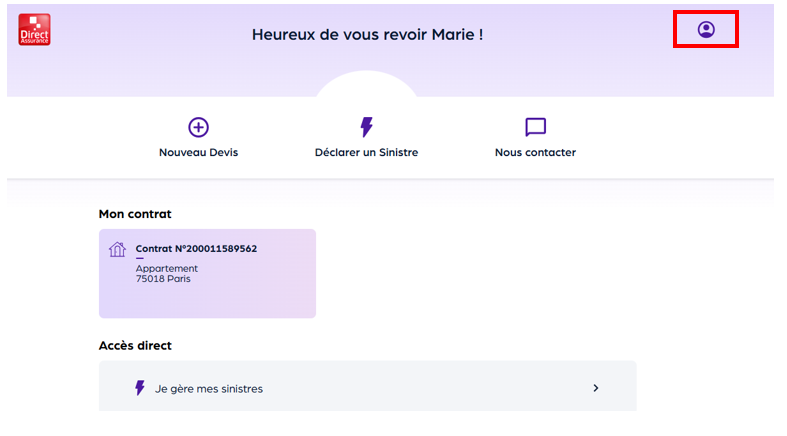The width and height of the screenshot is (787, 436).
Task: Click the Mon contrat section heading
Action: pos(135,214)
